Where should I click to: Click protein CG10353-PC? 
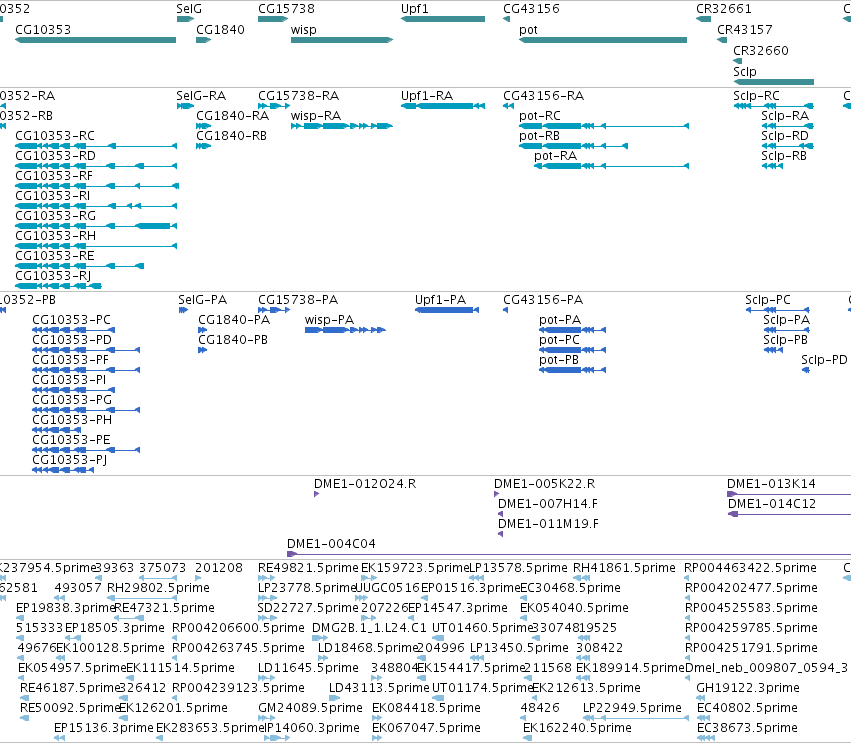tap(74, 329)
